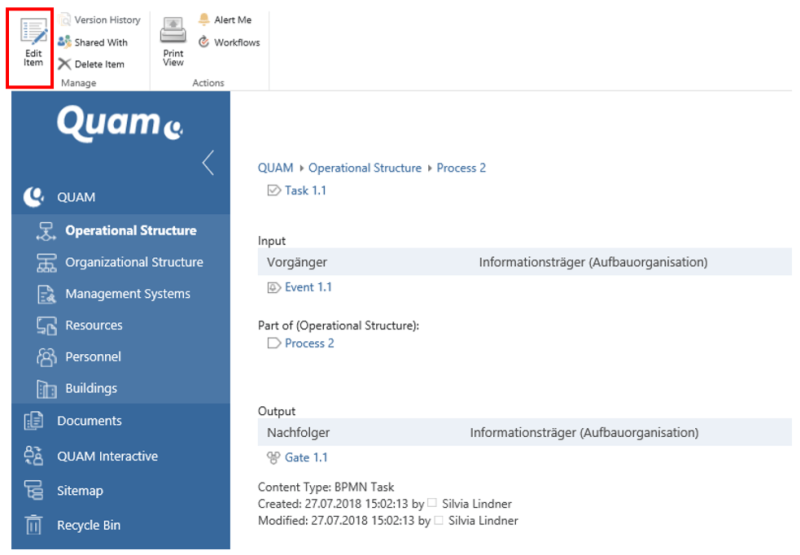Open the Gate 1.1 output link

306,457
